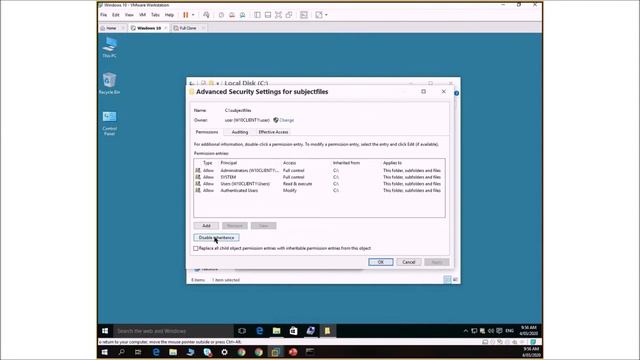Select the Permissions tab
Viewport: 640px width, 360px height.
click(x=207, y=132)
